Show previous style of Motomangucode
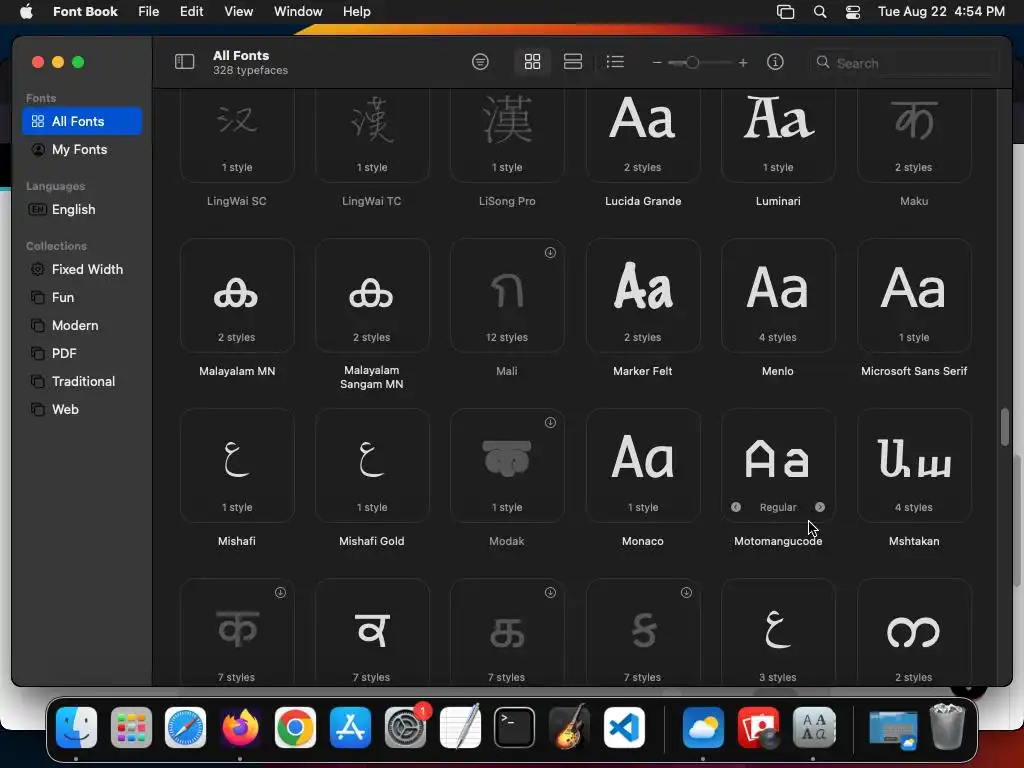This screenshot has height=768, width=1024. tap(736, 507)
